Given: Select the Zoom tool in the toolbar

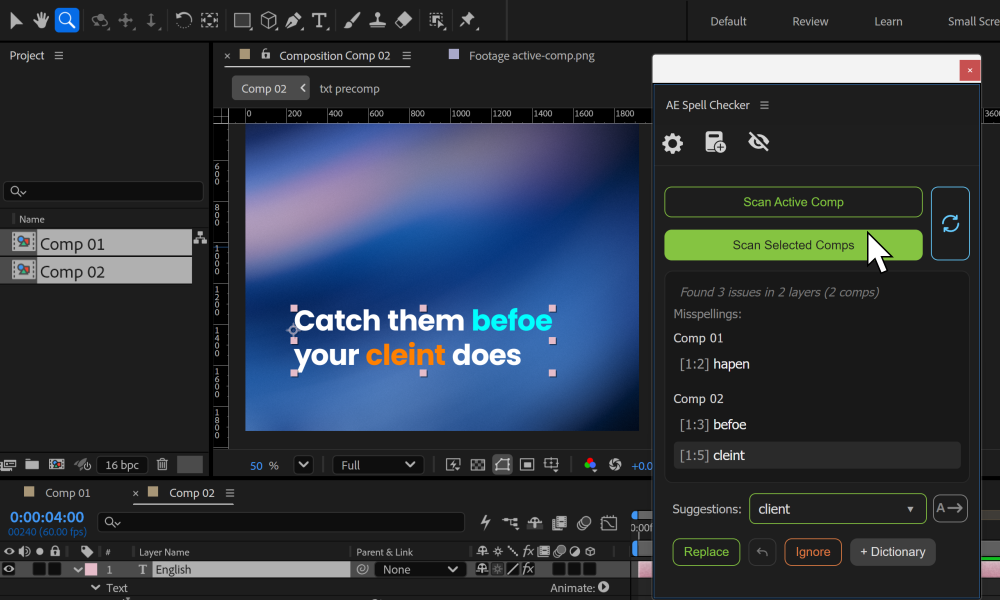Looking at the screenshot, I should pos(67,20).
